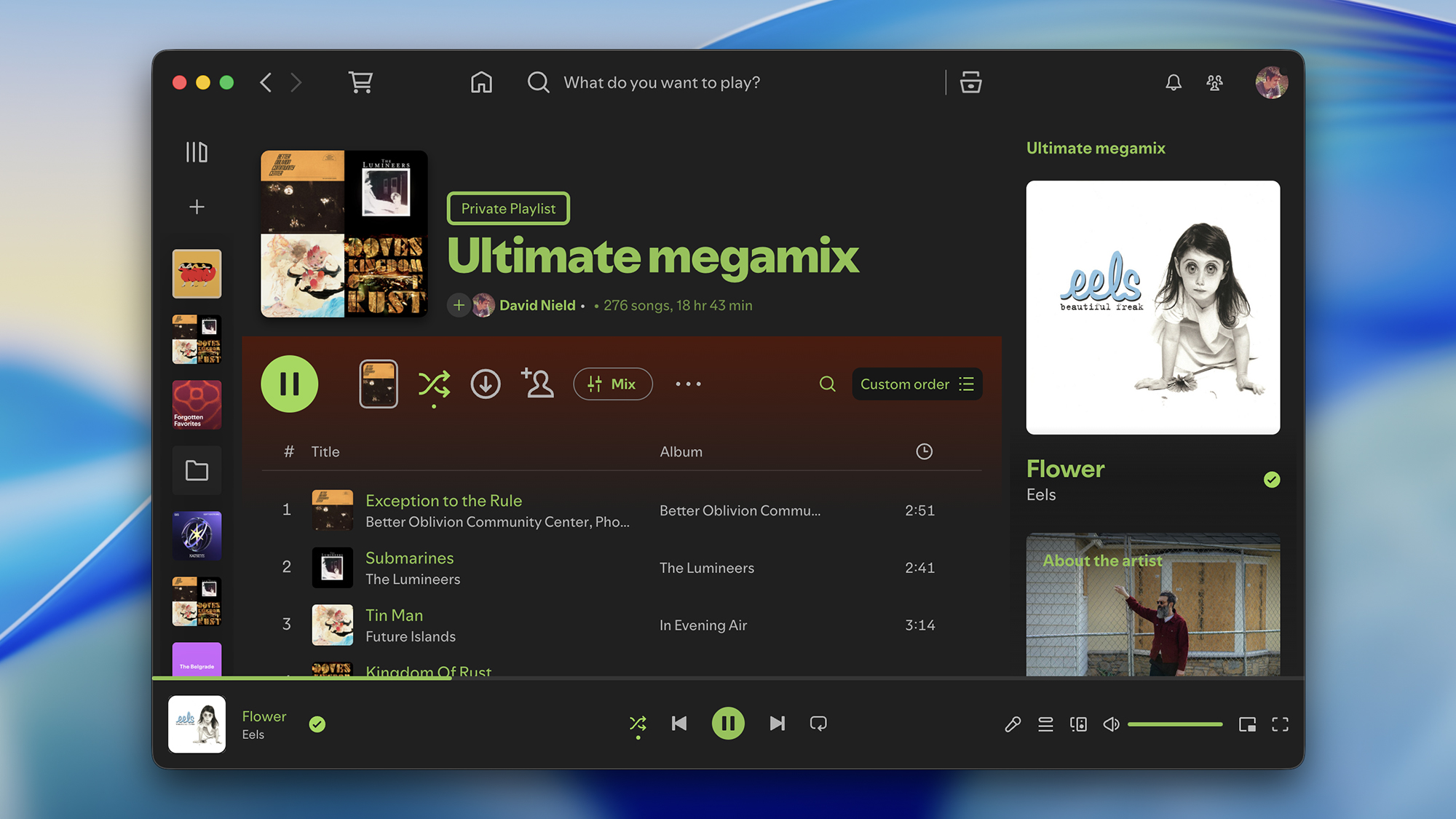The image size is (1456, 819).
Task: Open the notifications bell
Action: (x=1173, y=83)
